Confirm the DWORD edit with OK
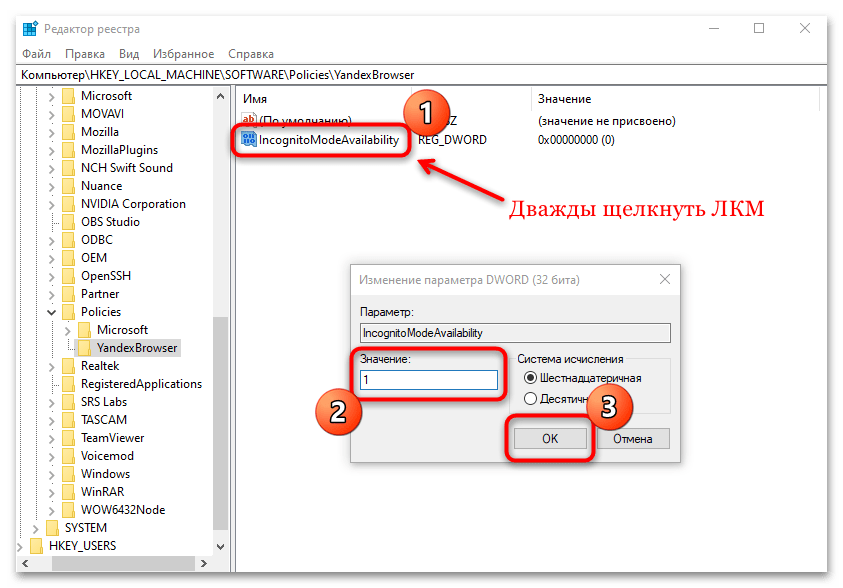 550,439
